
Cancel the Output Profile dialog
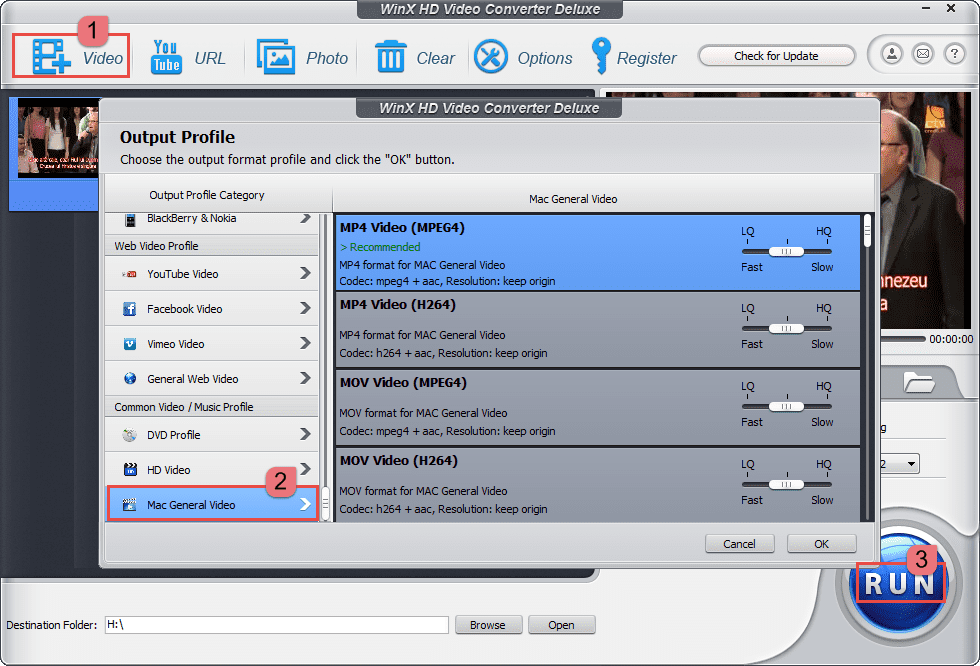[739, 544]
